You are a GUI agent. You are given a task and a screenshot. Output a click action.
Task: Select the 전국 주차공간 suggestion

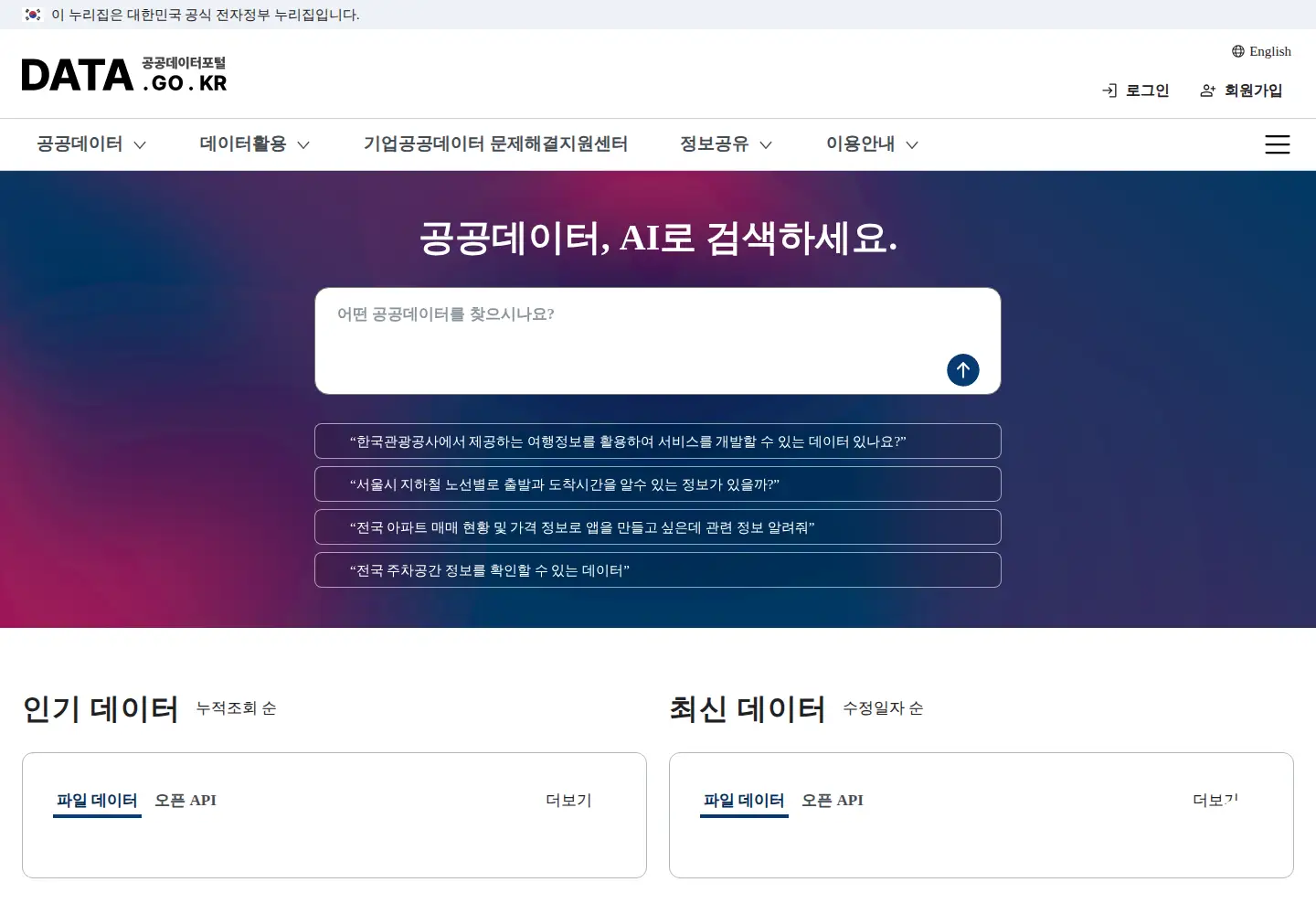[658, 570]
